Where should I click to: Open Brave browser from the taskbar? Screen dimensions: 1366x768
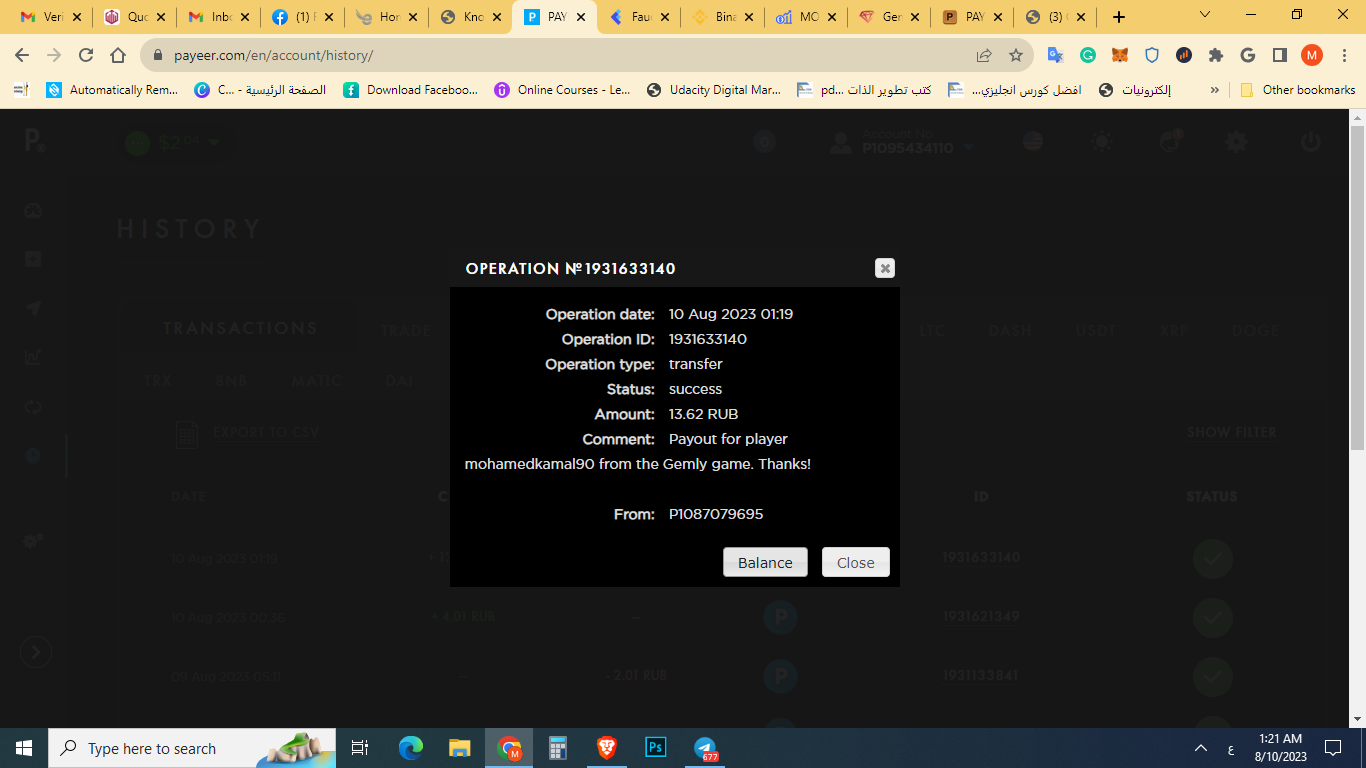pos(607,748)
